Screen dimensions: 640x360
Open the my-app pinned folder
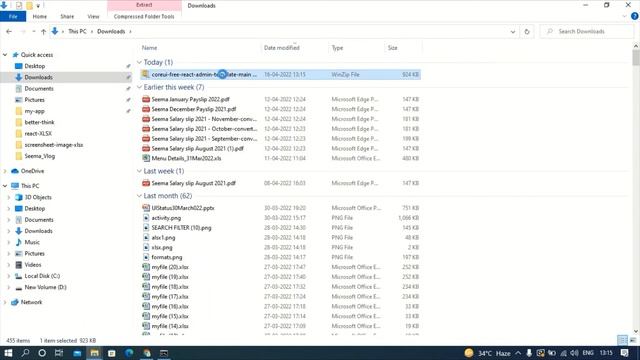click(x=34, y=111)
